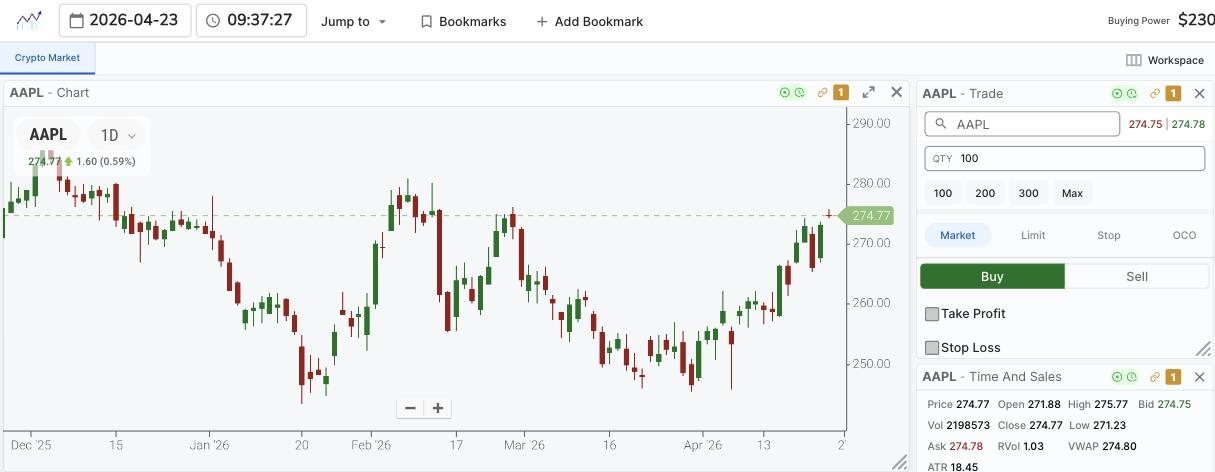Click the Trade panel clock sync icon
This screenshot has width=1215, height=472.
tap(1131, 94)
